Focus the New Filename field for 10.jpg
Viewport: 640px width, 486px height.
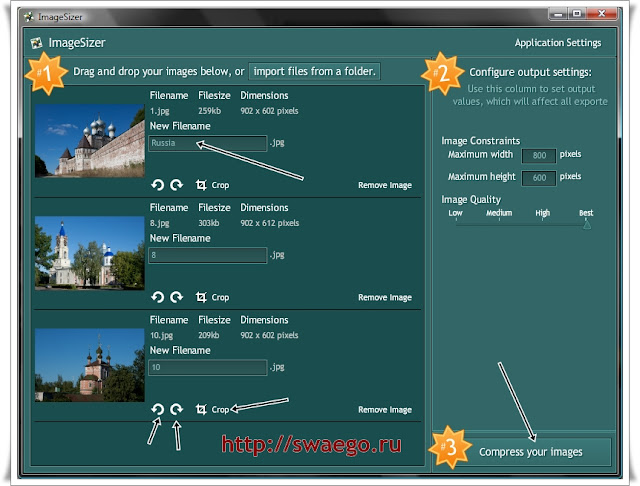[x=208, y=368]
